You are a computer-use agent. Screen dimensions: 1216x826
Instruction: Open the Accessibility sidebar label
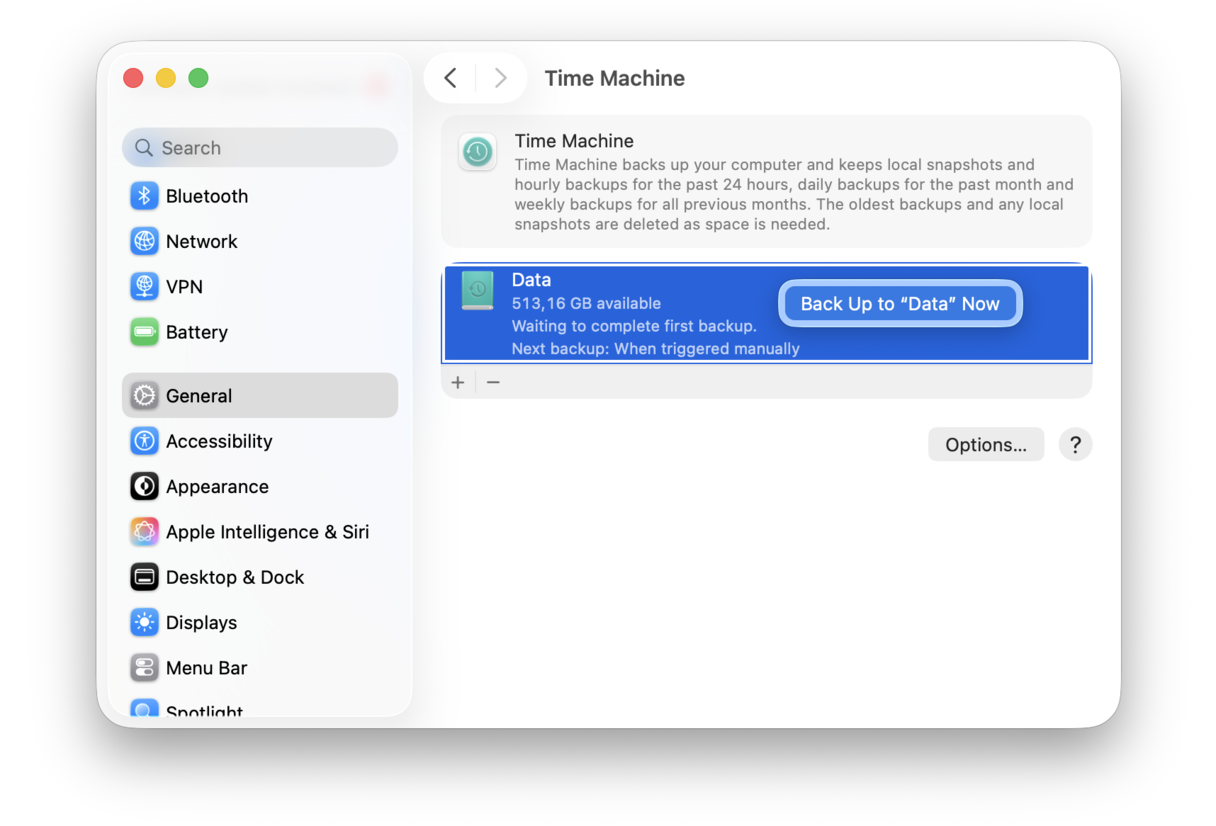click(219, 441)
